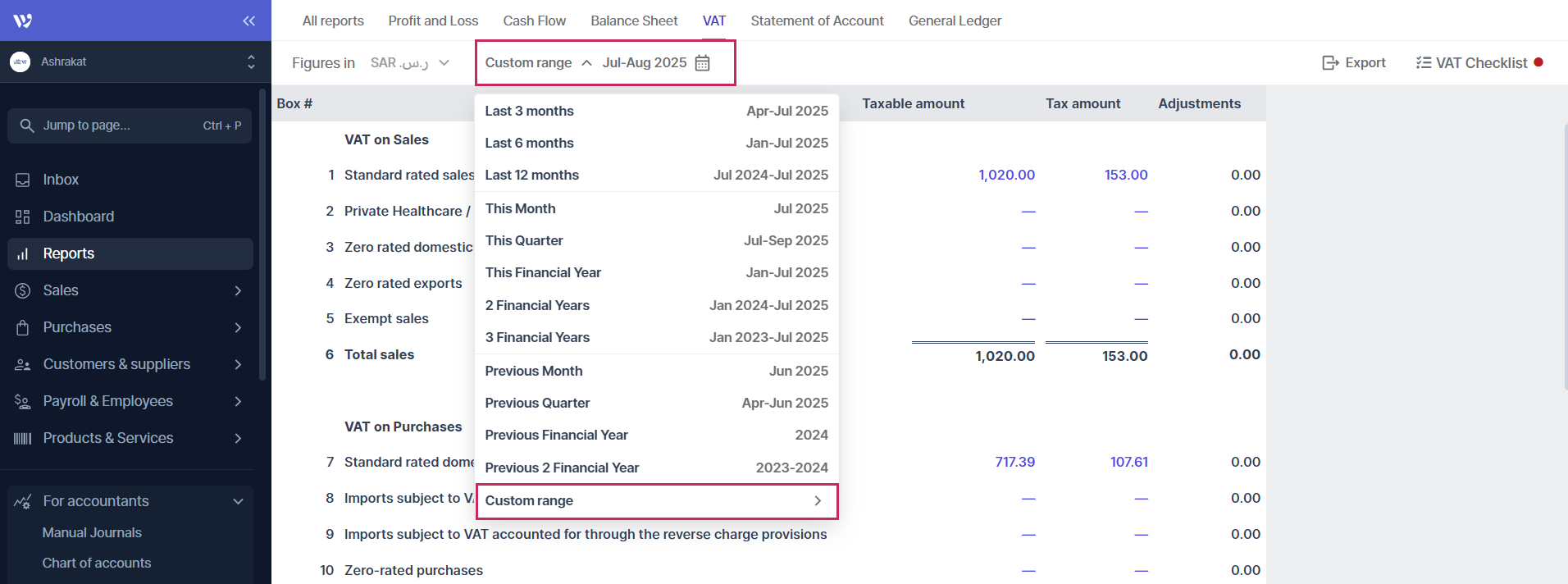Collapse the For accountants section
The height and width of the screenshot is (584, 1568).
click(238, 501)
